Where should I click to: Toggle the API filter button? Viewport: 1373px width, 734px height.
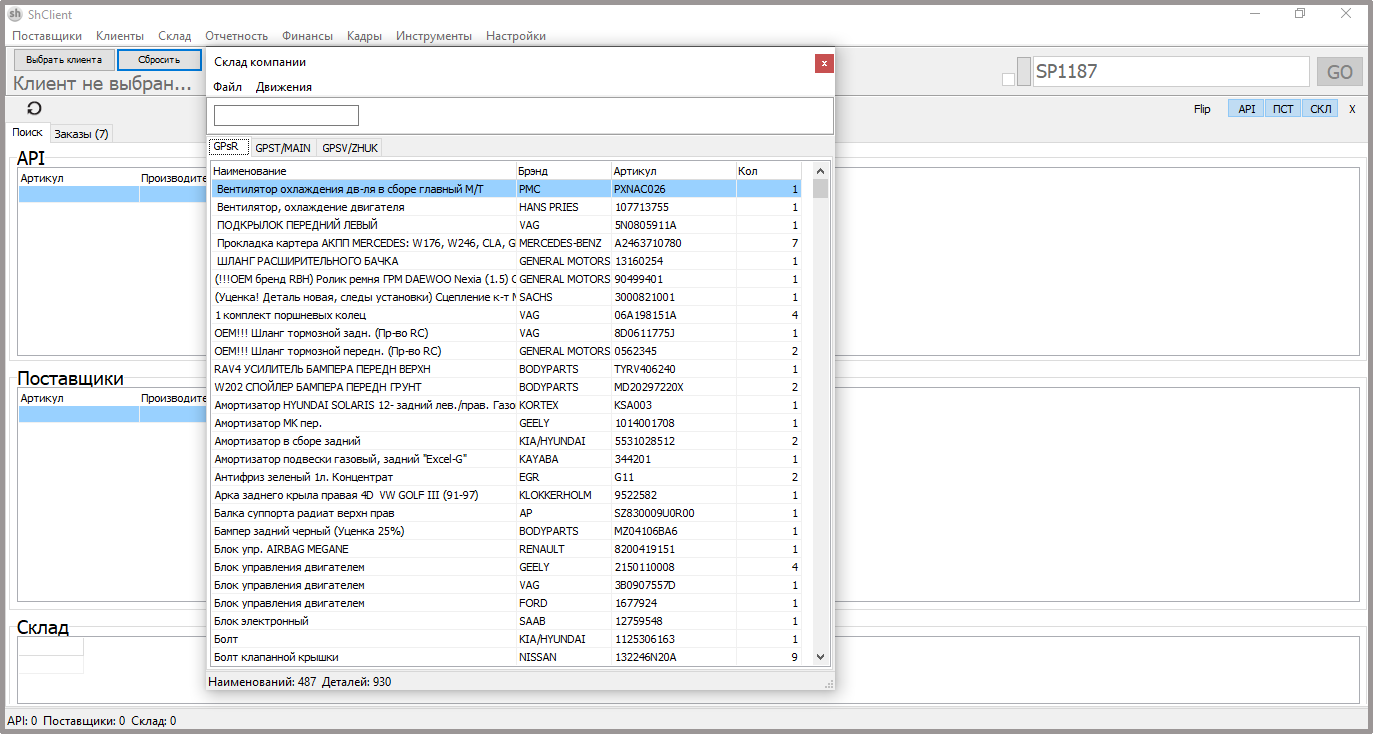[x=1246, y=109]
